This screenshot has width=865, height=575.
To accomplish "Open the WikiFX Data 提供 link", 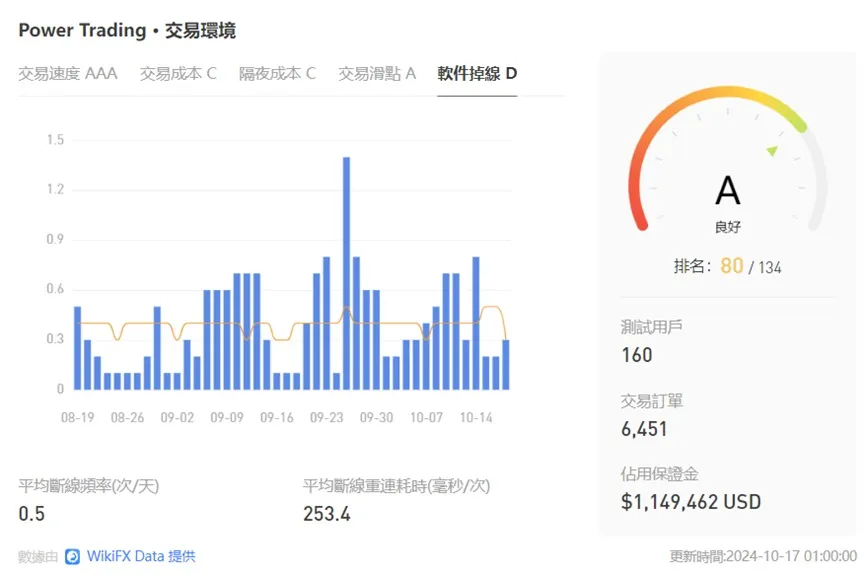I will [x=141, y=556].
